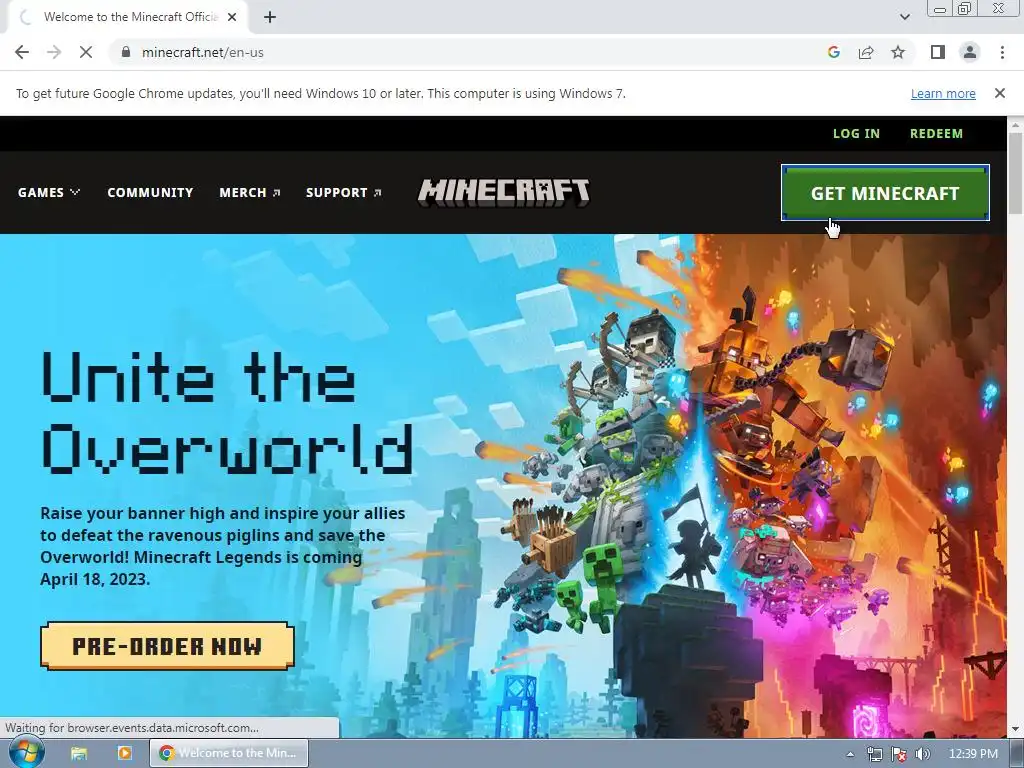Open the SUPPORT external link
Screen dimensions: 1024x768
tap(344, 193)
